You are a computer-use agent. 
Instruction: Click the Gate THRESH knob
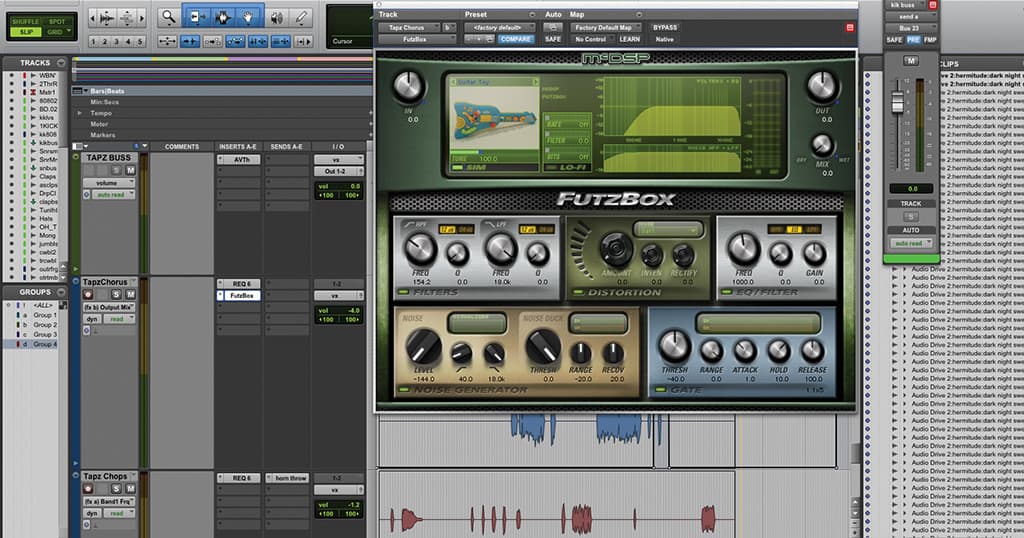coord(674,346)
